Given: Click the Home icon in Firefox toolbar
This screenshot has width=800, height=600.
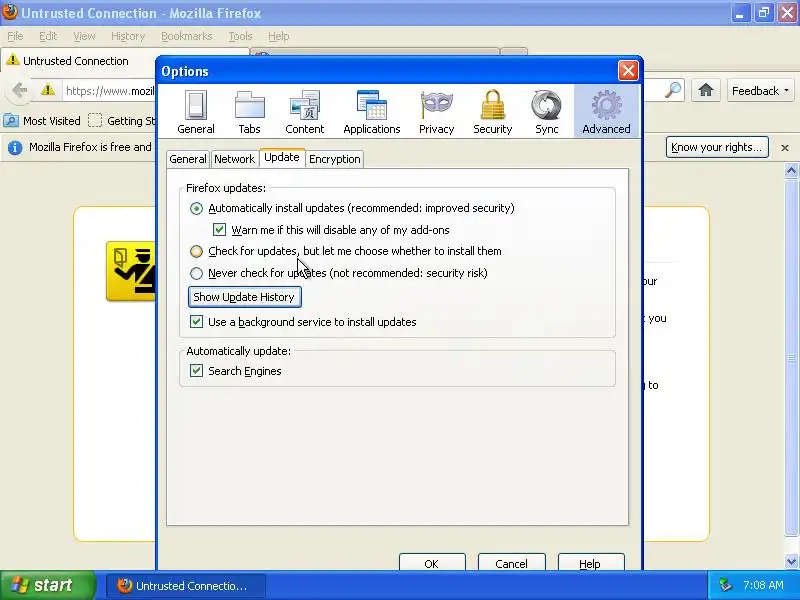Looking at the screenshot, I should coord(706,91).
